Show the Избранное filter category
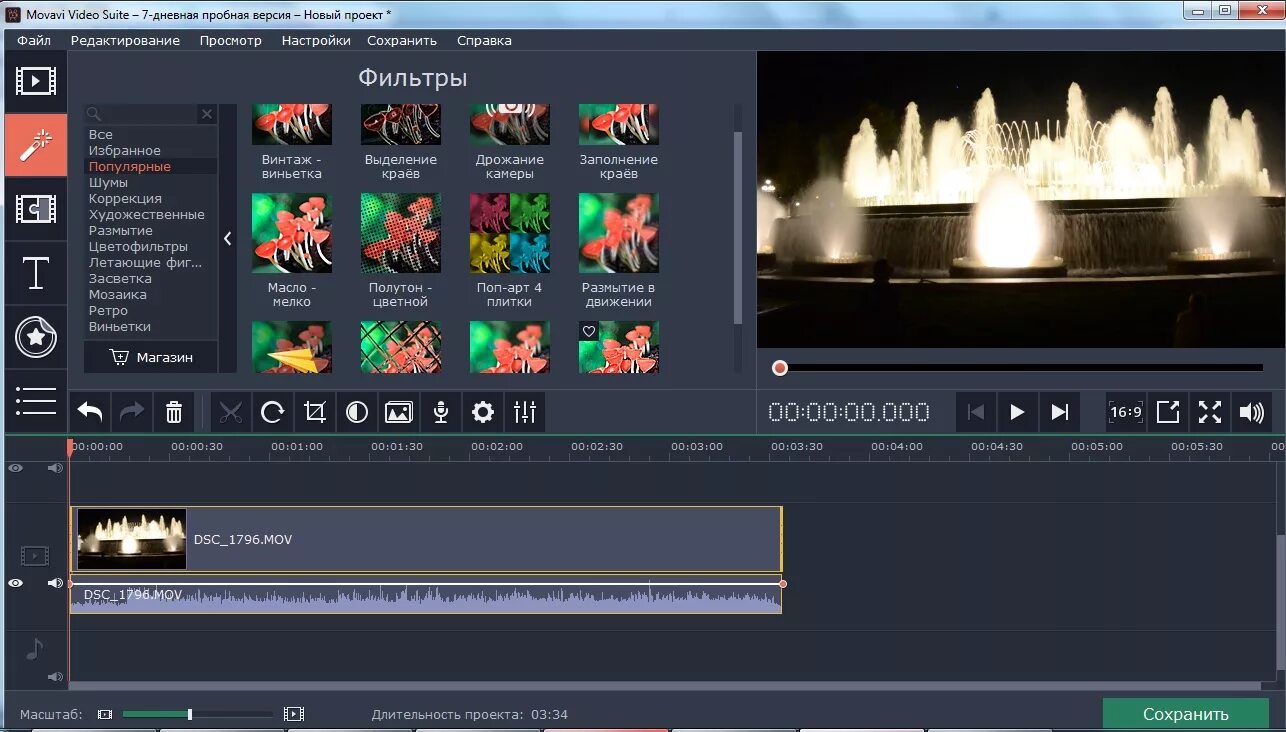The height and width of the screenshot is (732, 1286). tap(124, 150)
